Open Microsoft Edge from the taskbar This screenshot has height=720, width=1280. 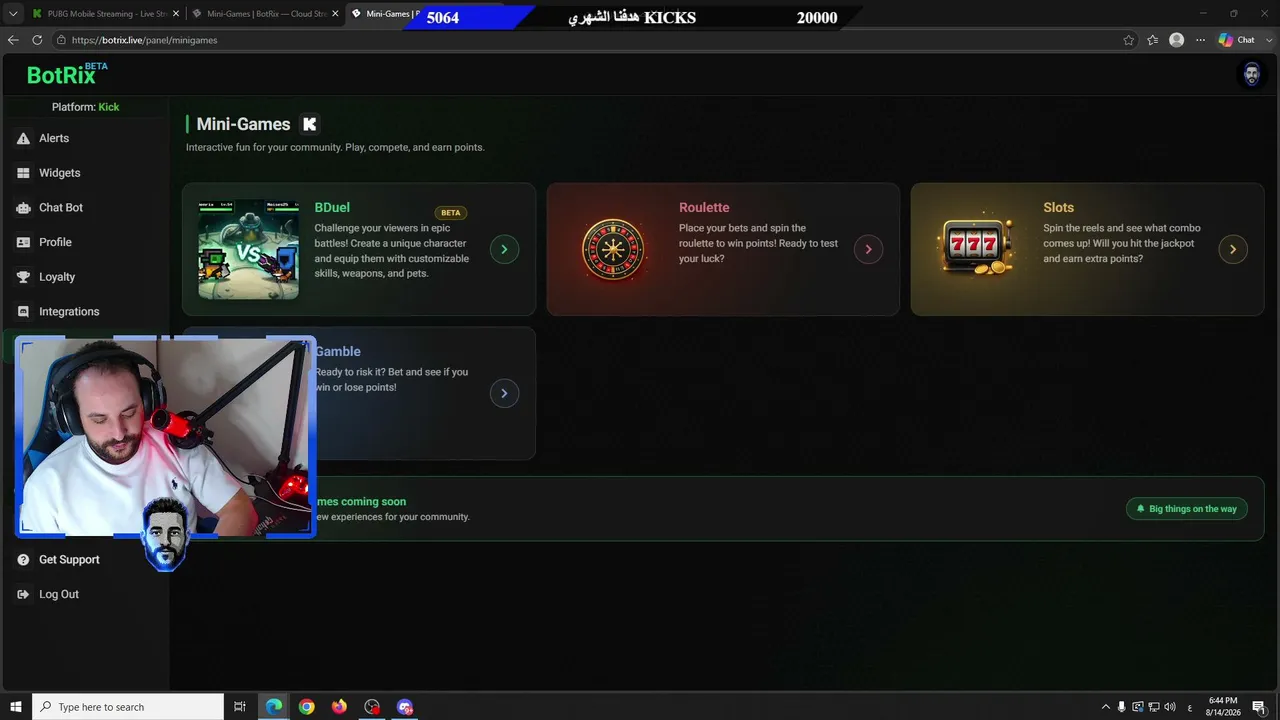(x=273, y=707)
